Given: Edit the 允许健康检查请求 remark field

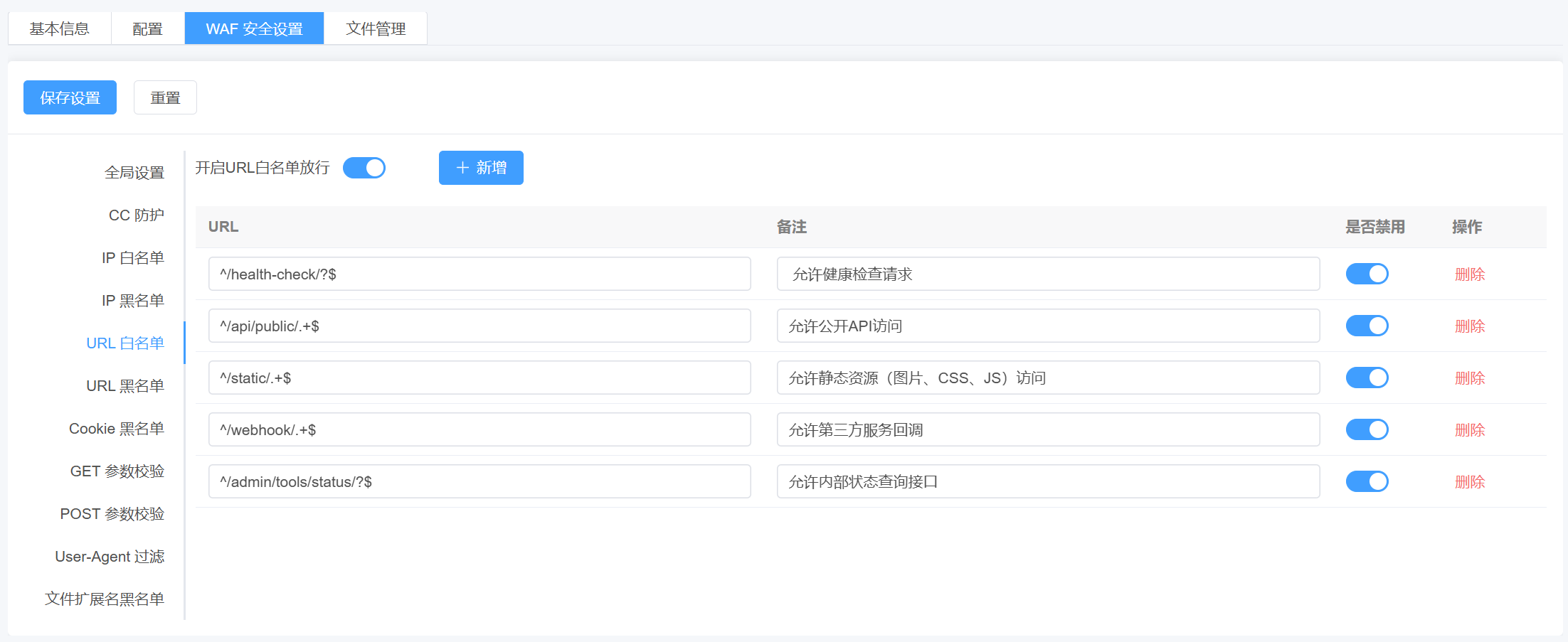Looking at the screenshot, I should pos(1048,274).
